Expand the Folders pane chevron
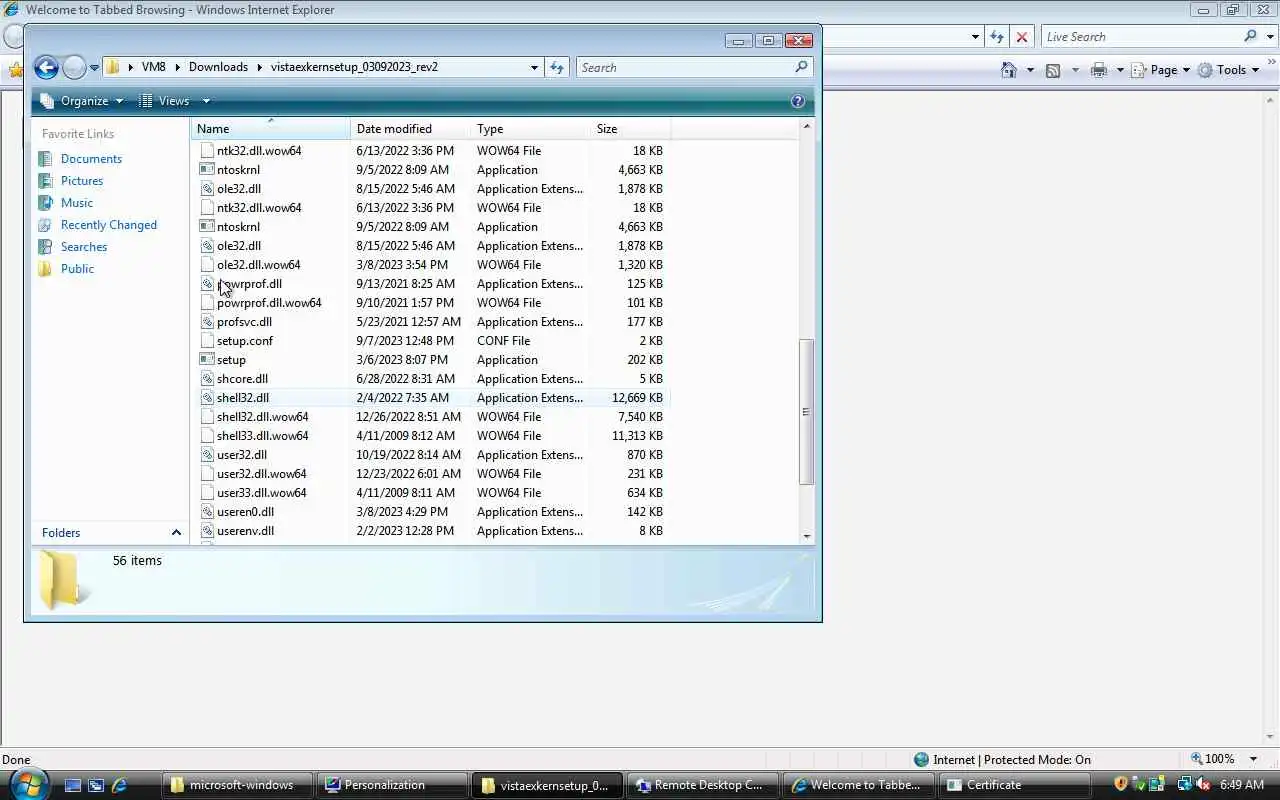Screen dimensions: 1280x800 [176, 533]
